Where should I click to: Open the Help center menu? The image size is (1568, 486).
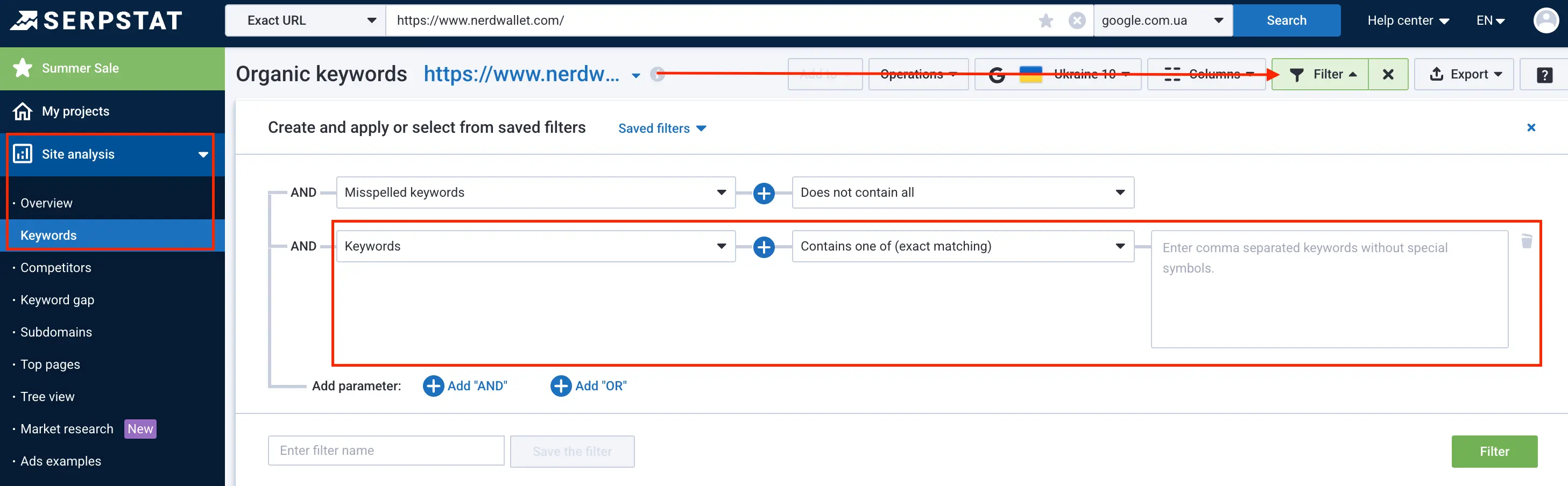(1408, 20)
